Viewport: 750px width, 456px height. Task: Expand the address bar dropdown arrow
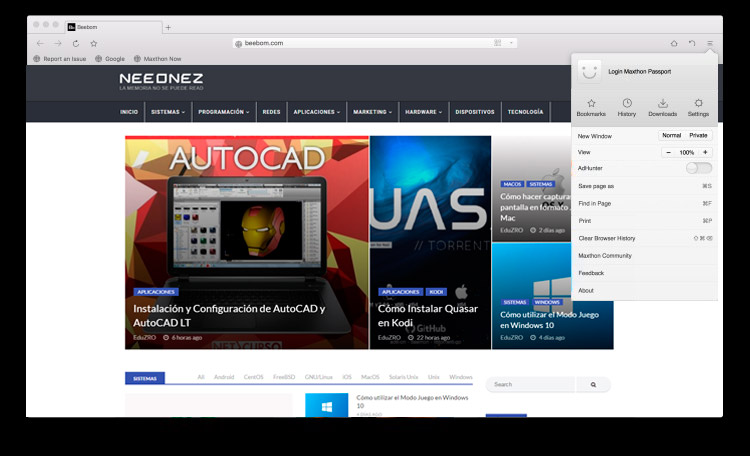(x=511, y=43)
